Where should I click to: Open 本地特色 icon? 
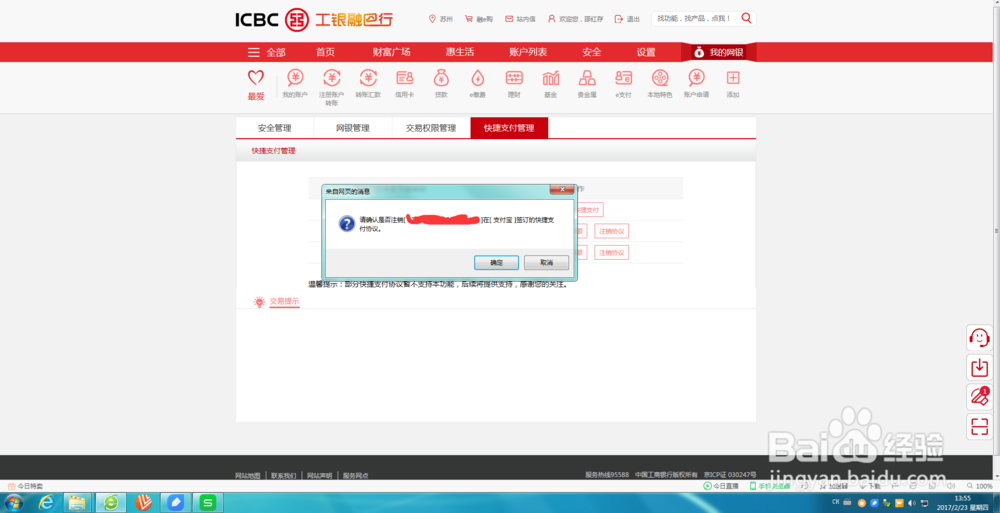click(659, 78)
